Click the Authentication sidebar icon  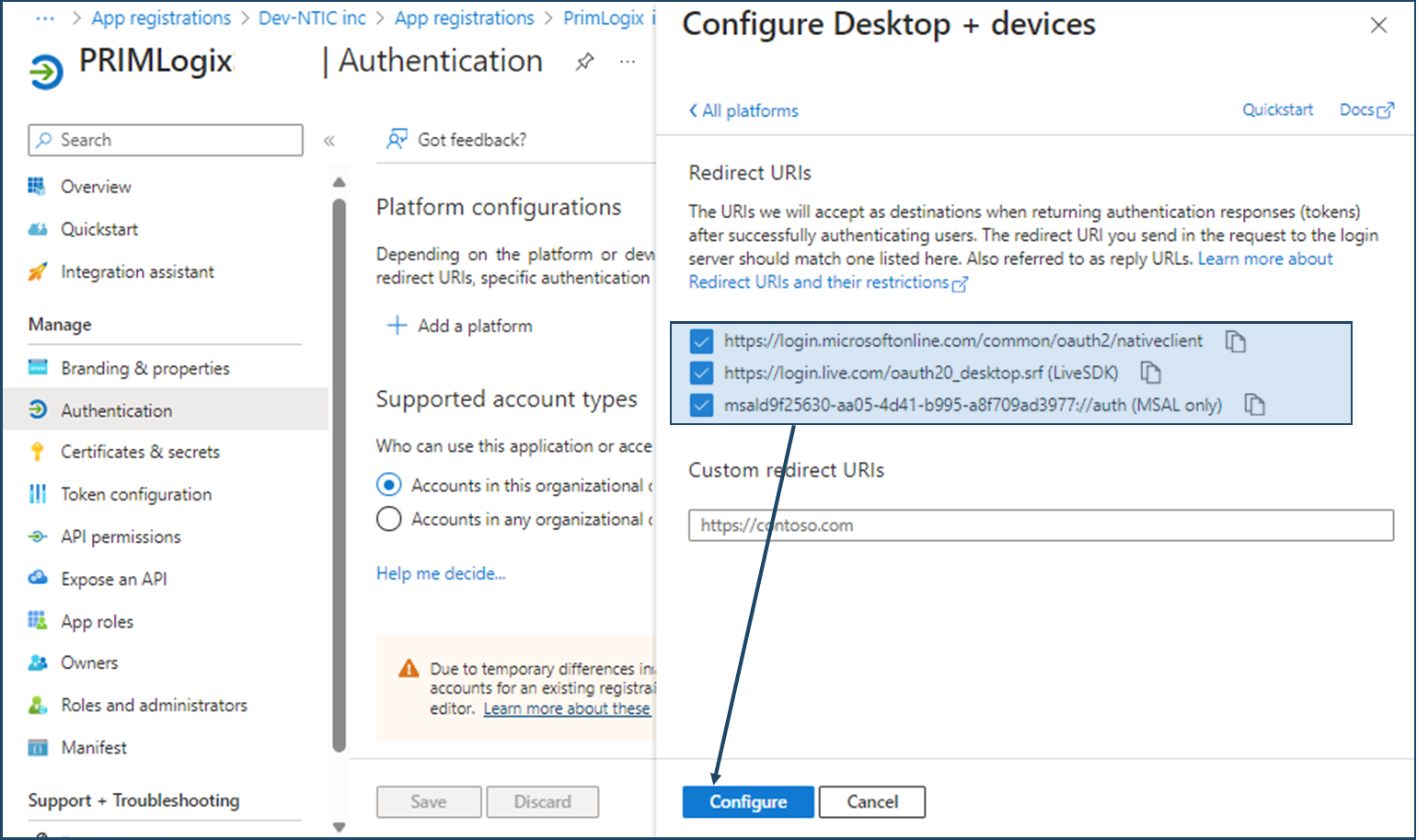(37, 410)
